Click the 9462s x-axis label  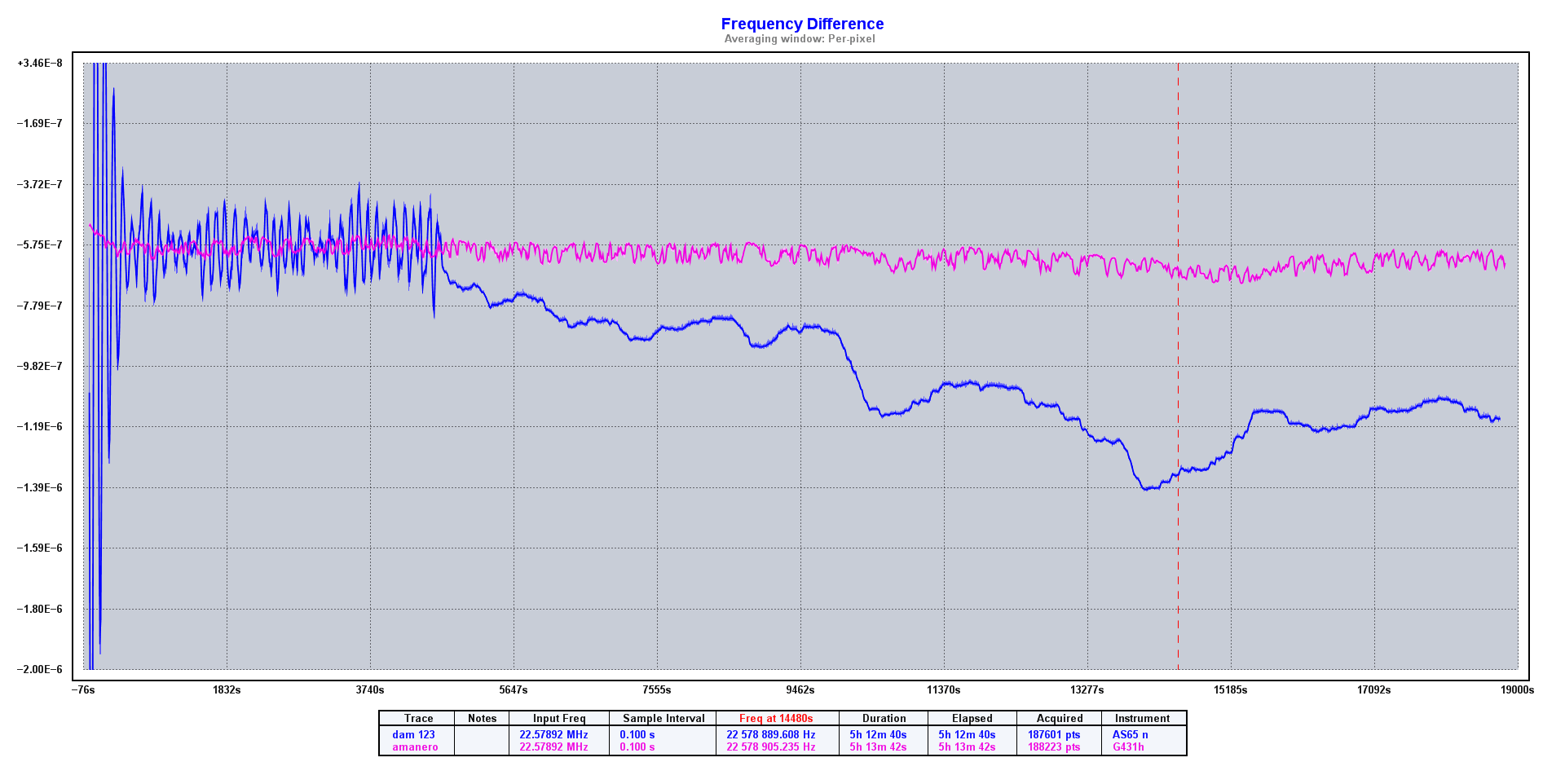800,689
